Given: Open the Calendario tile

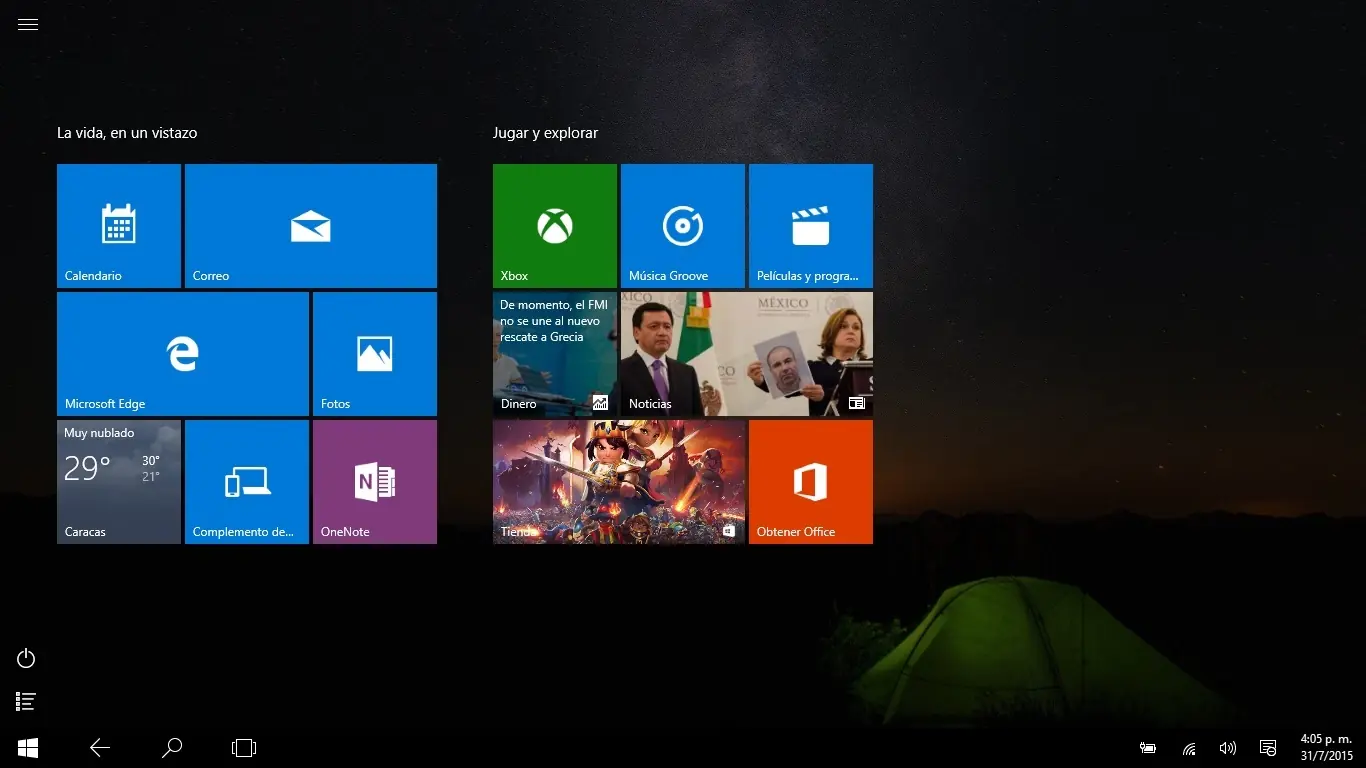Looking at the screenshot, I should point(119,226).
